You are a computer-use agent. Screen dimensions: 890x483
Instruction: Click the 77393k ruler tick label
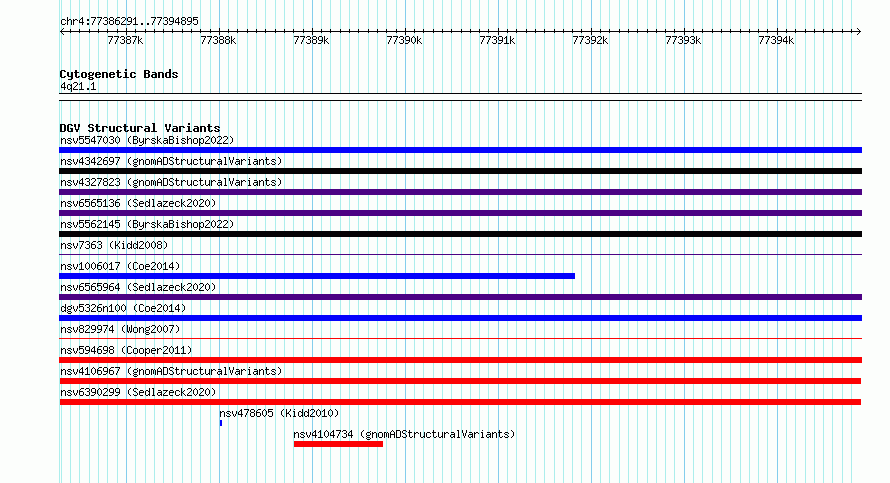click(683, 40)
